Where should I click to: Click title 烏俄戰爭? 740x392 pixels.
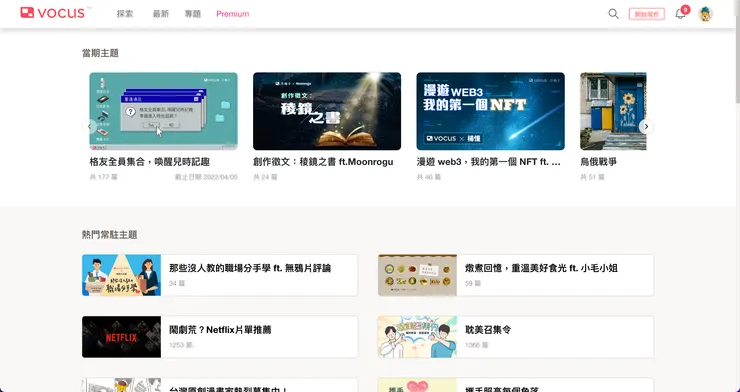point(598,162)
